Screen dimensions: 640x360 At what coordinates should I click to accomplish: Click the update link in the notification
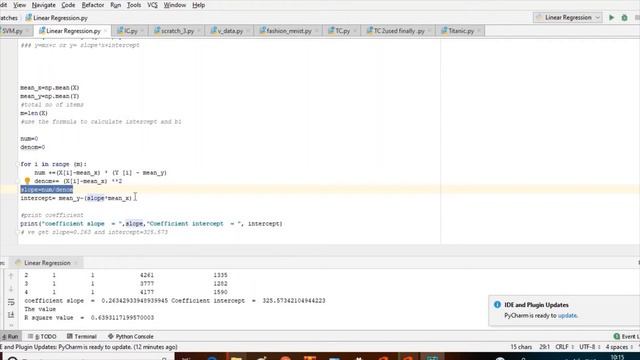click(567, 316)
